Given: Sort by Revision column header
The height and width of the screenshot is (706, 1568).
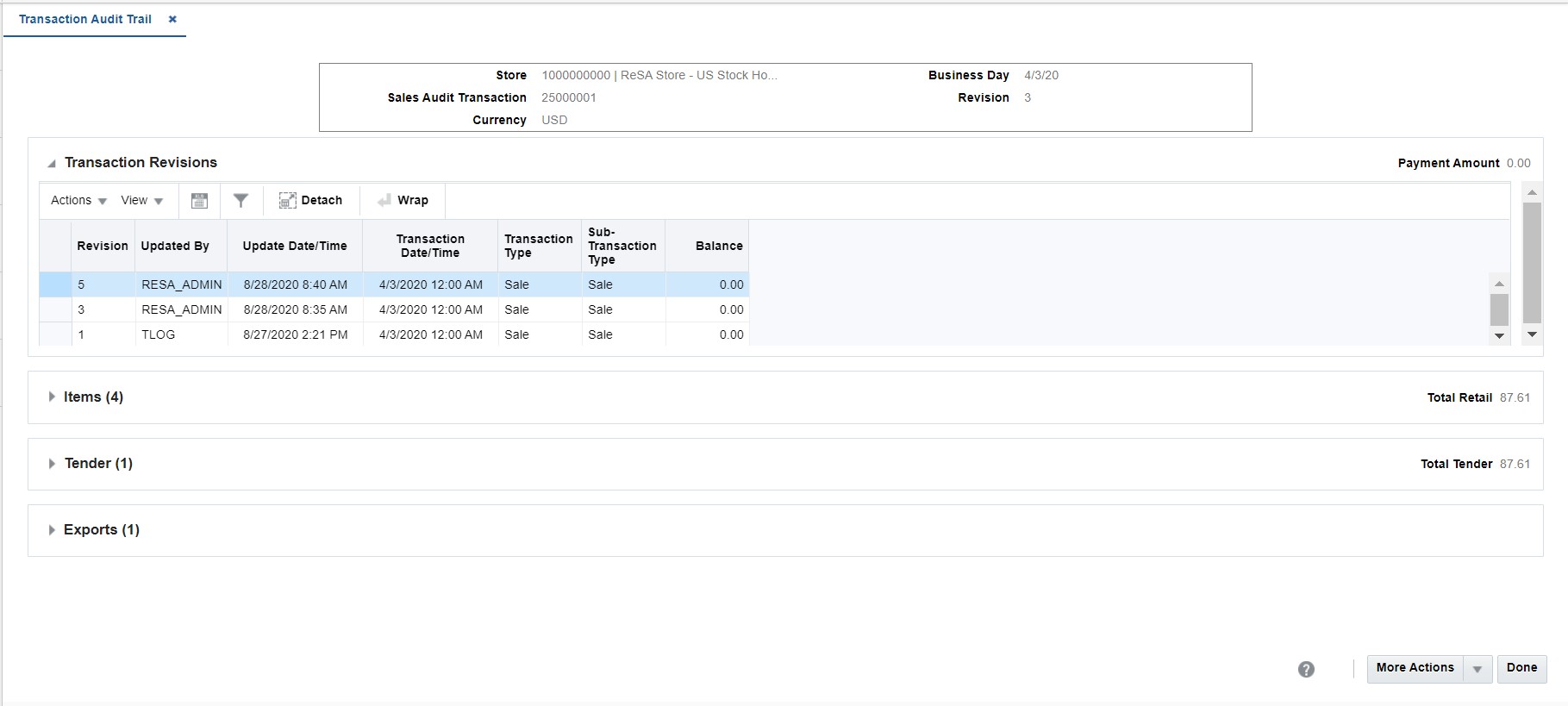Looking at the screenshot, I should [x=103, y=246].
